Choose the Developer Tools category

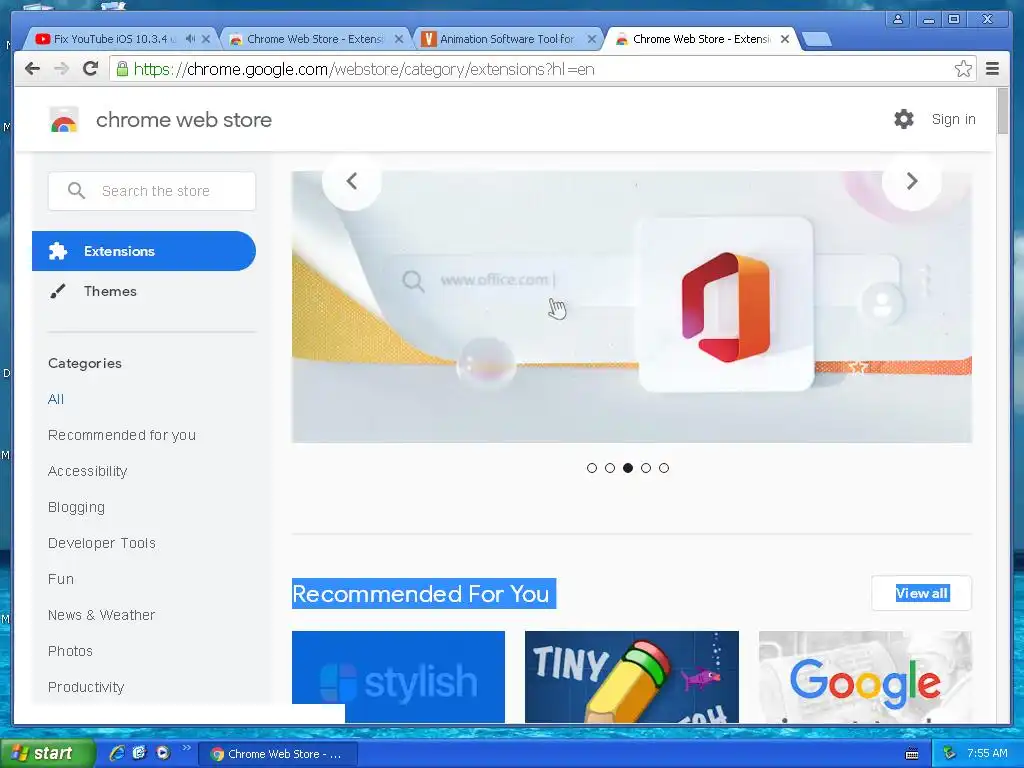pos(101,543)
